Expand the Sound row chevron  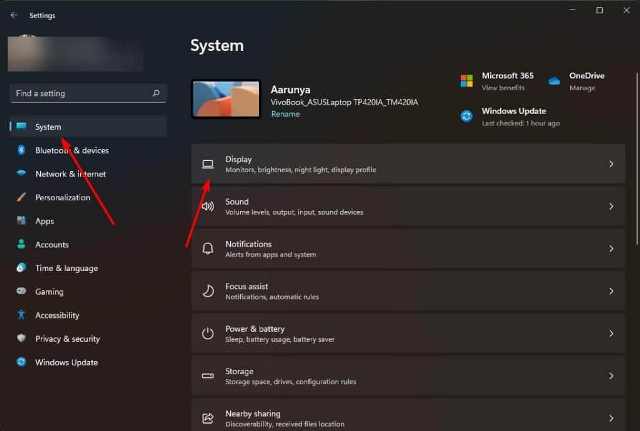(611, 207)
